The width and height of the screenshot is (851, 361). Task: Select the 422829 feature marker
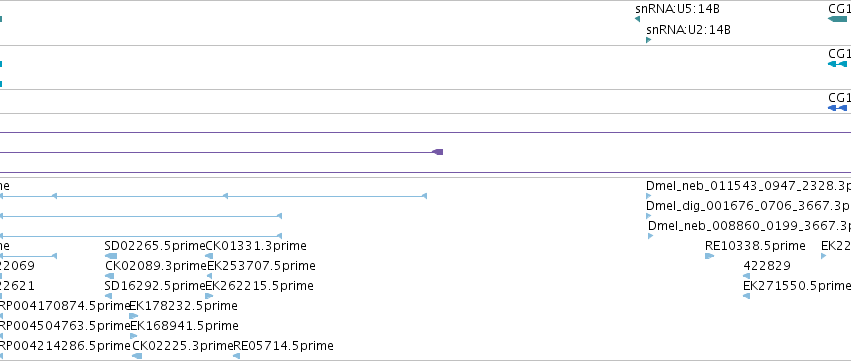coord(746,276)
